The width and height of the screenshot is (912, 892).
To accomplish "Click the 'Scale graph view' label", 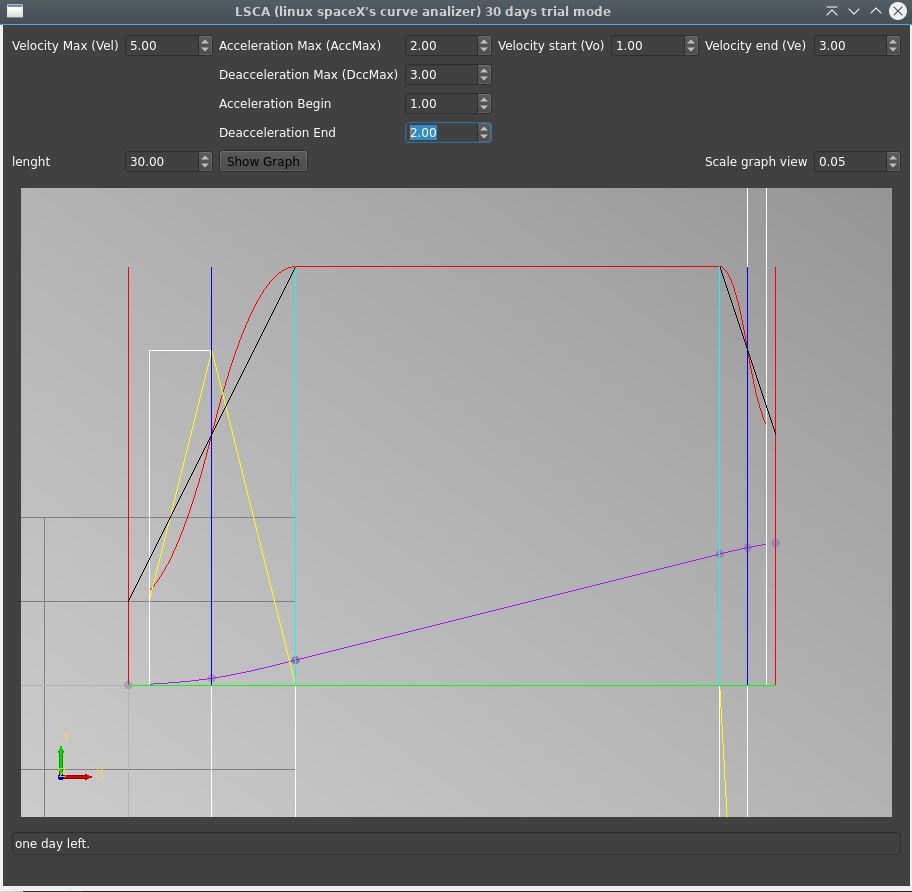I will (756, 161).
